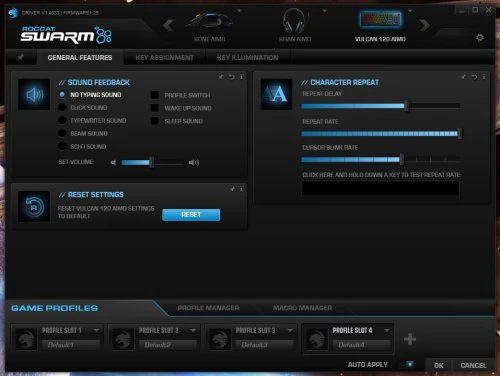
Task: Adjust the Set Volume slider
Action: (x=152, y=162)
